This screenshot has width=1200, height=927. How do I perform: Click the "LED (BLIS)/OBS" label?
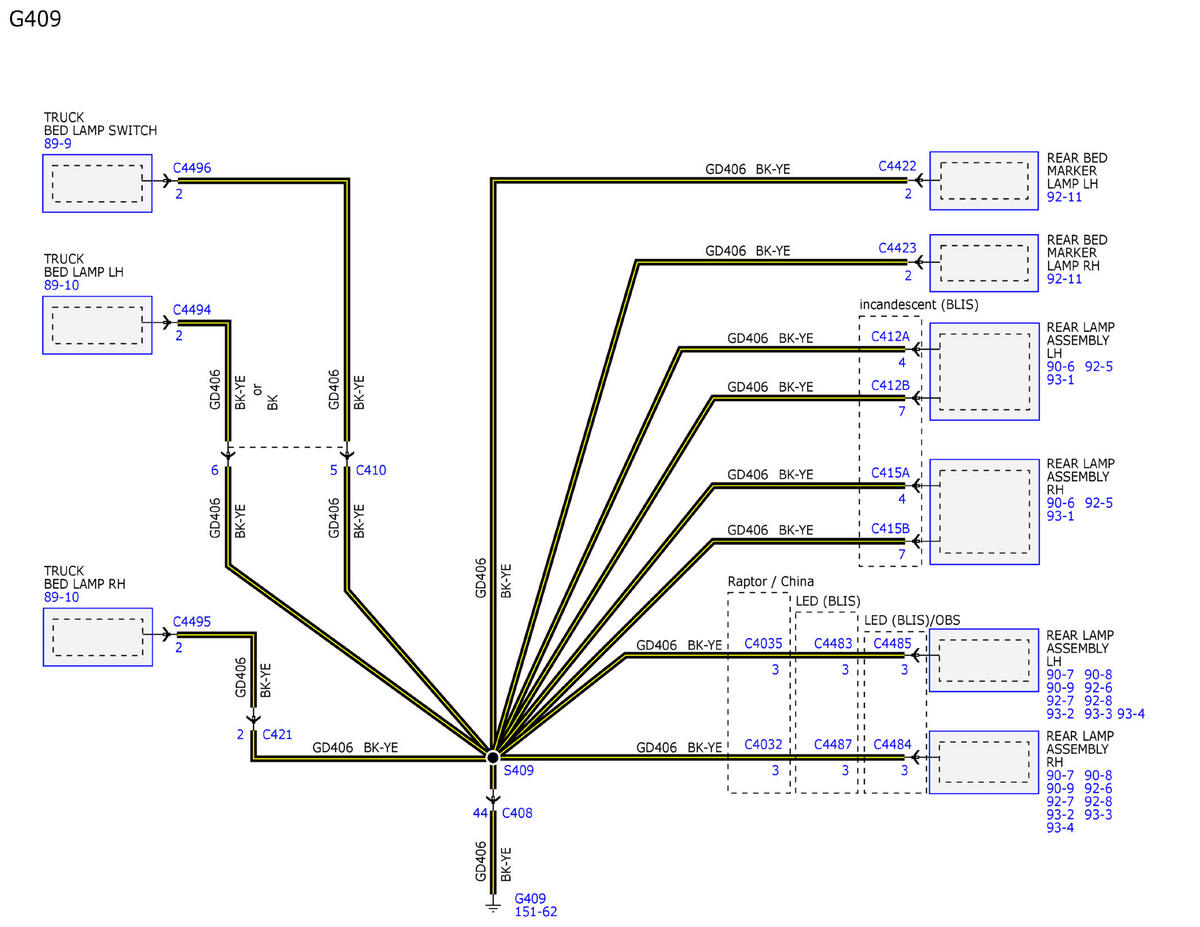click(910, 619)
